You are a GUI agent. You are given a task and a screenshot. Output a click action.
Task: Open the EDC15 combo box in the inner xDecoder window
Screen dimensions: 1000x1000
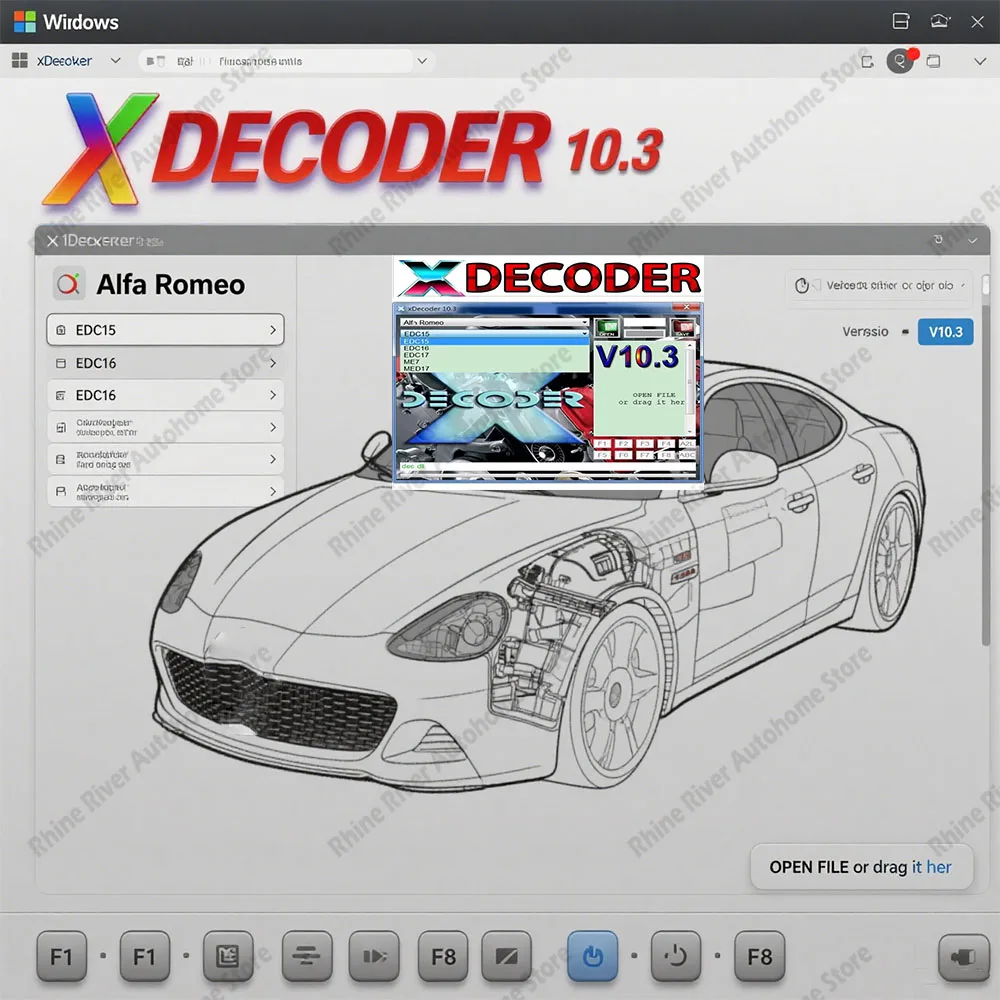tap(494, 334)
